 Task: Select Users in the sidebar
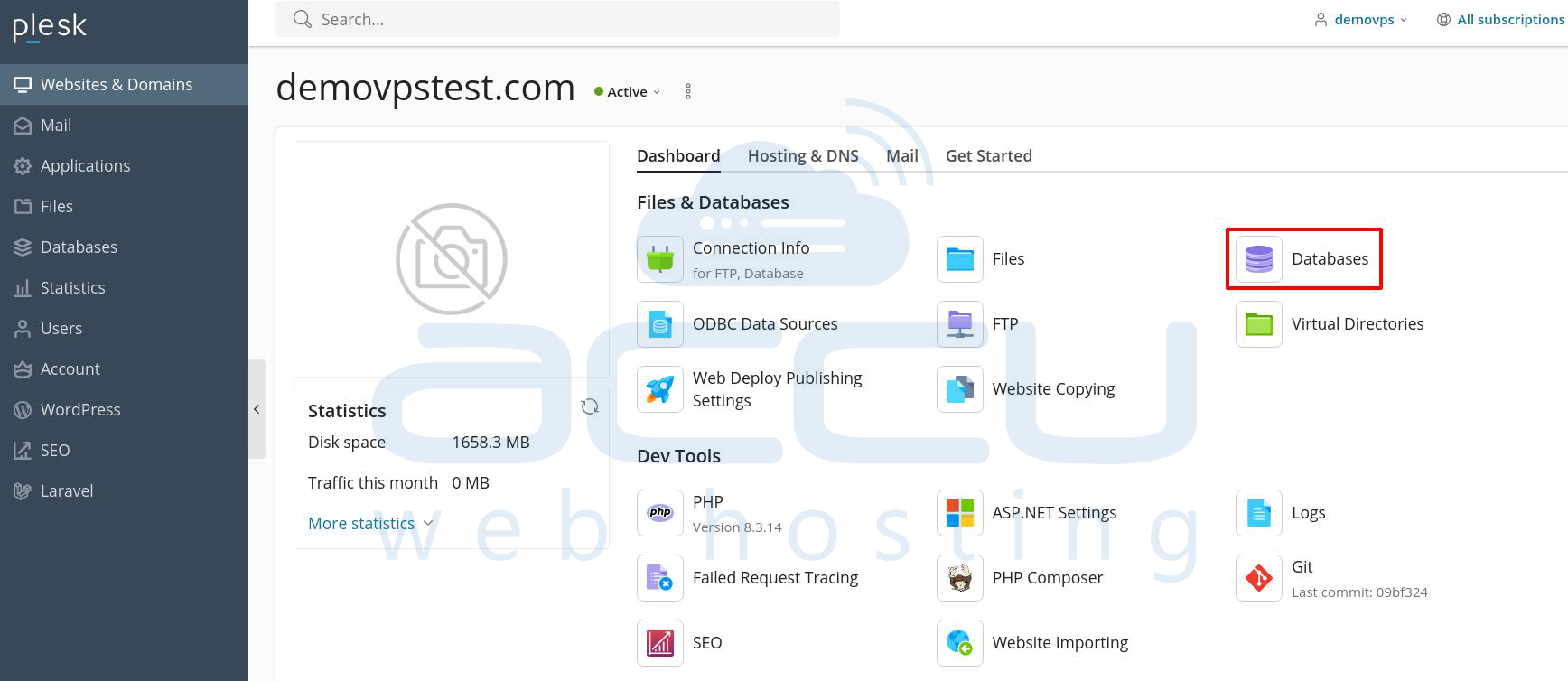click(124, 329)
